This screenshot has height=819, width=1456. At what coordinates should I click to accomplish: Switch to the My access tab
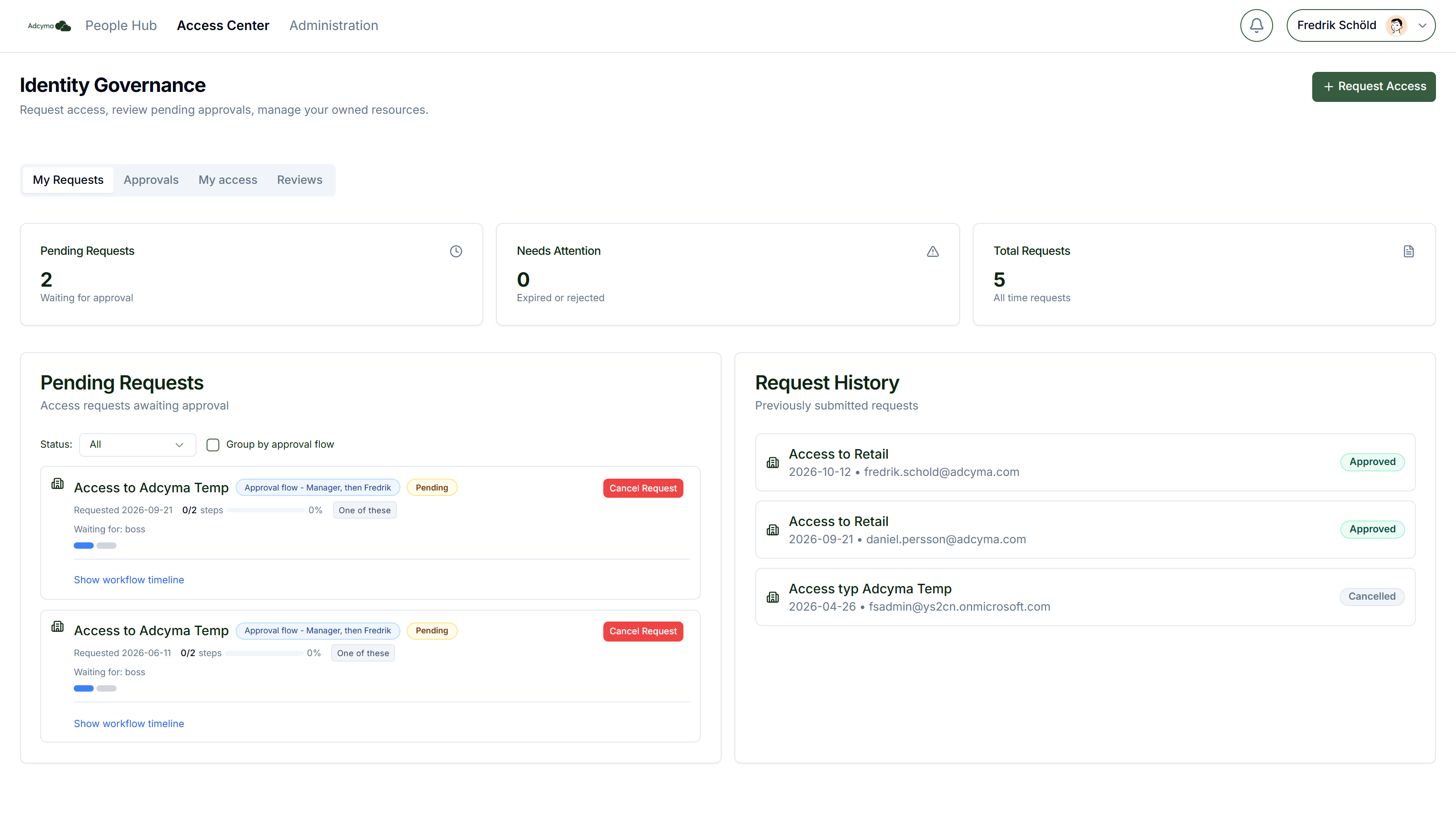point(228,180)
